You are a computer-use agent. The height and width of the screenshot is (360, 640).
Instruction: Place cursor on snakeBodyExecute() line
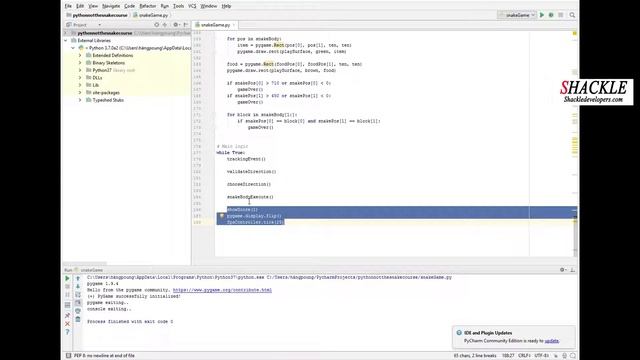(250, 197)
